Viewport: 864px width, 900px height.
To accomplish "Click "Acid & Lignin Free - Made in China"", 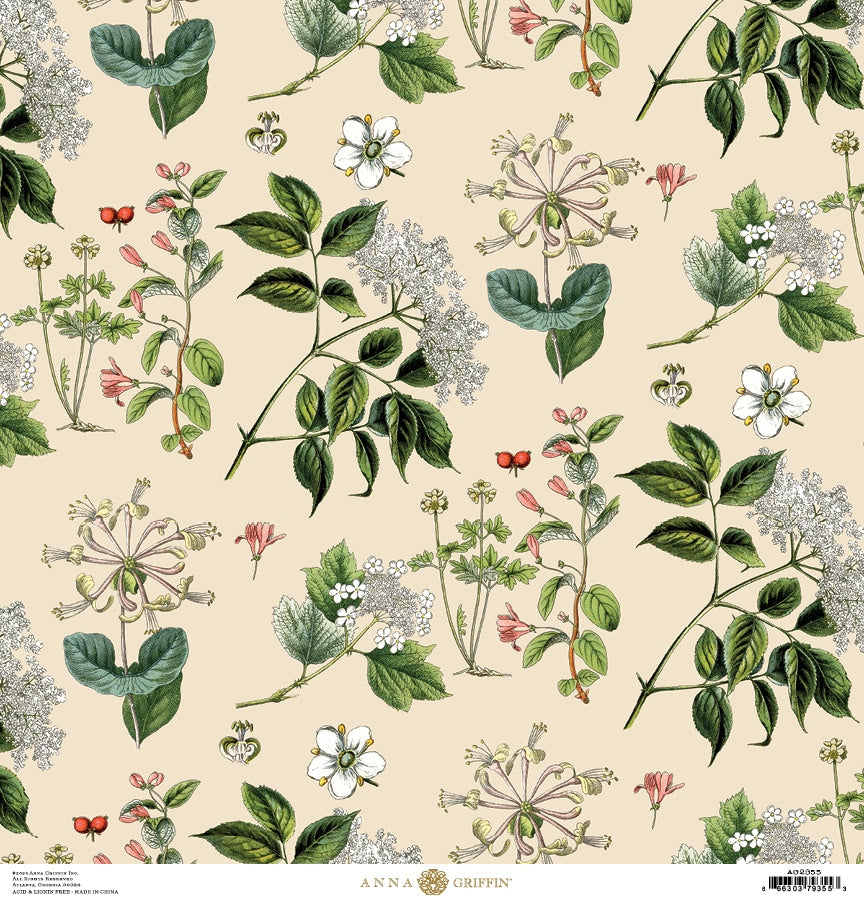I will [x=65, y=892].
